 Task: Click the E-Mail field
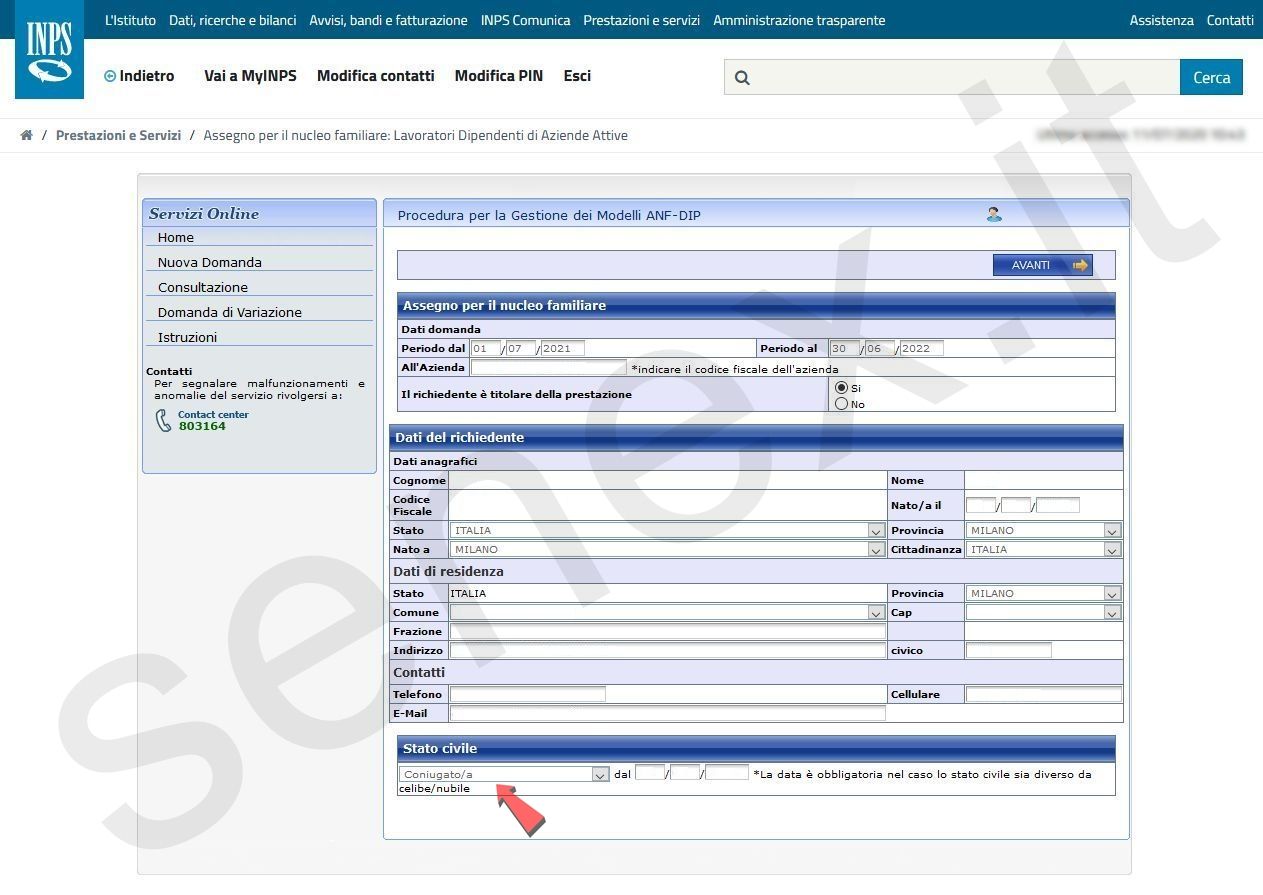pyautogui.click(x=667, y=714)
